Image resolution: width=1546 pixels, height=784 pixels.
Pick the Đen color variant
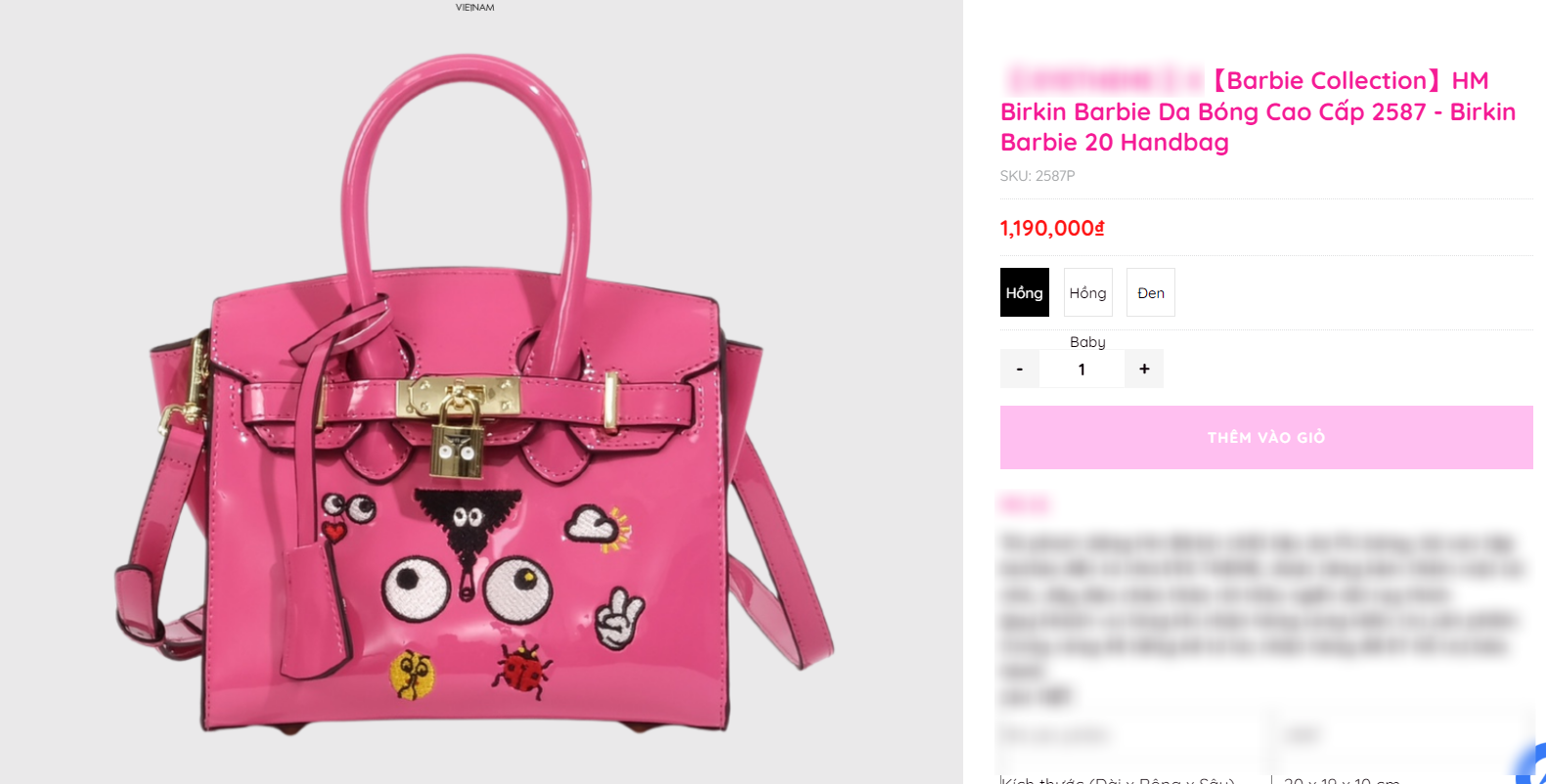pyautogui.click(x=1151, y=292)
